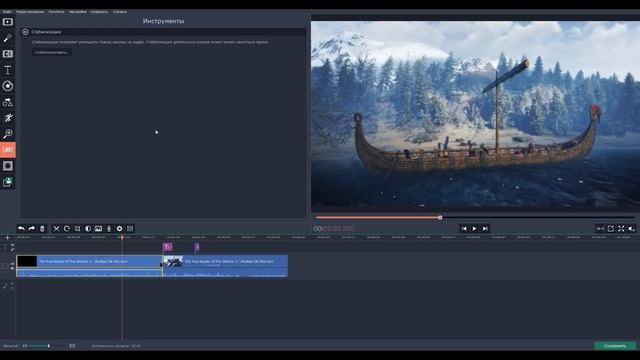
Task: Detach the preview window icon
Action: [611, 229]
